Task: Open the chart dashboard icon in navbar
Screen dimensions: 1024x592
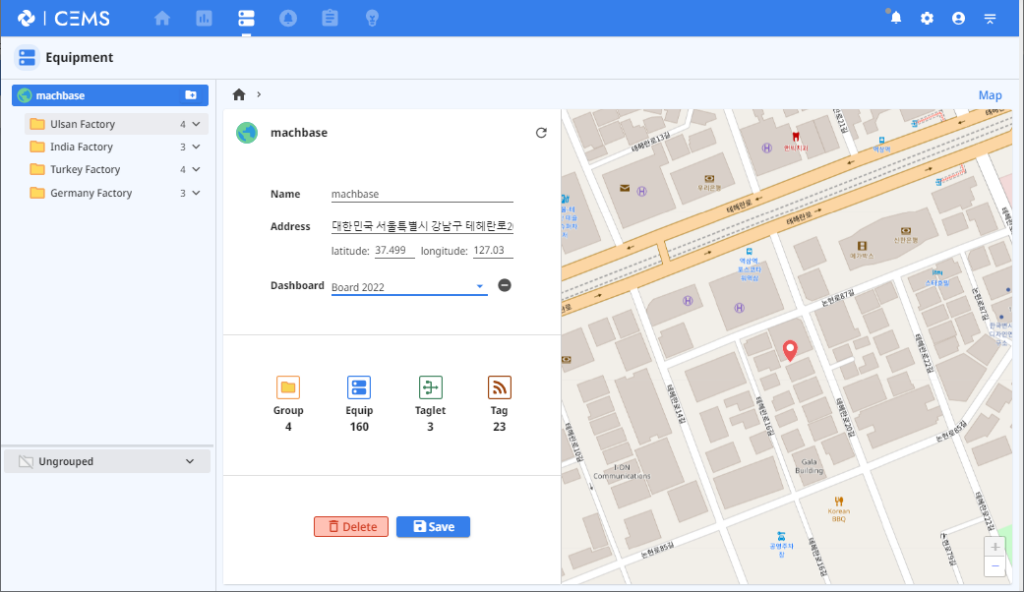Action: (x=204, y=18)
